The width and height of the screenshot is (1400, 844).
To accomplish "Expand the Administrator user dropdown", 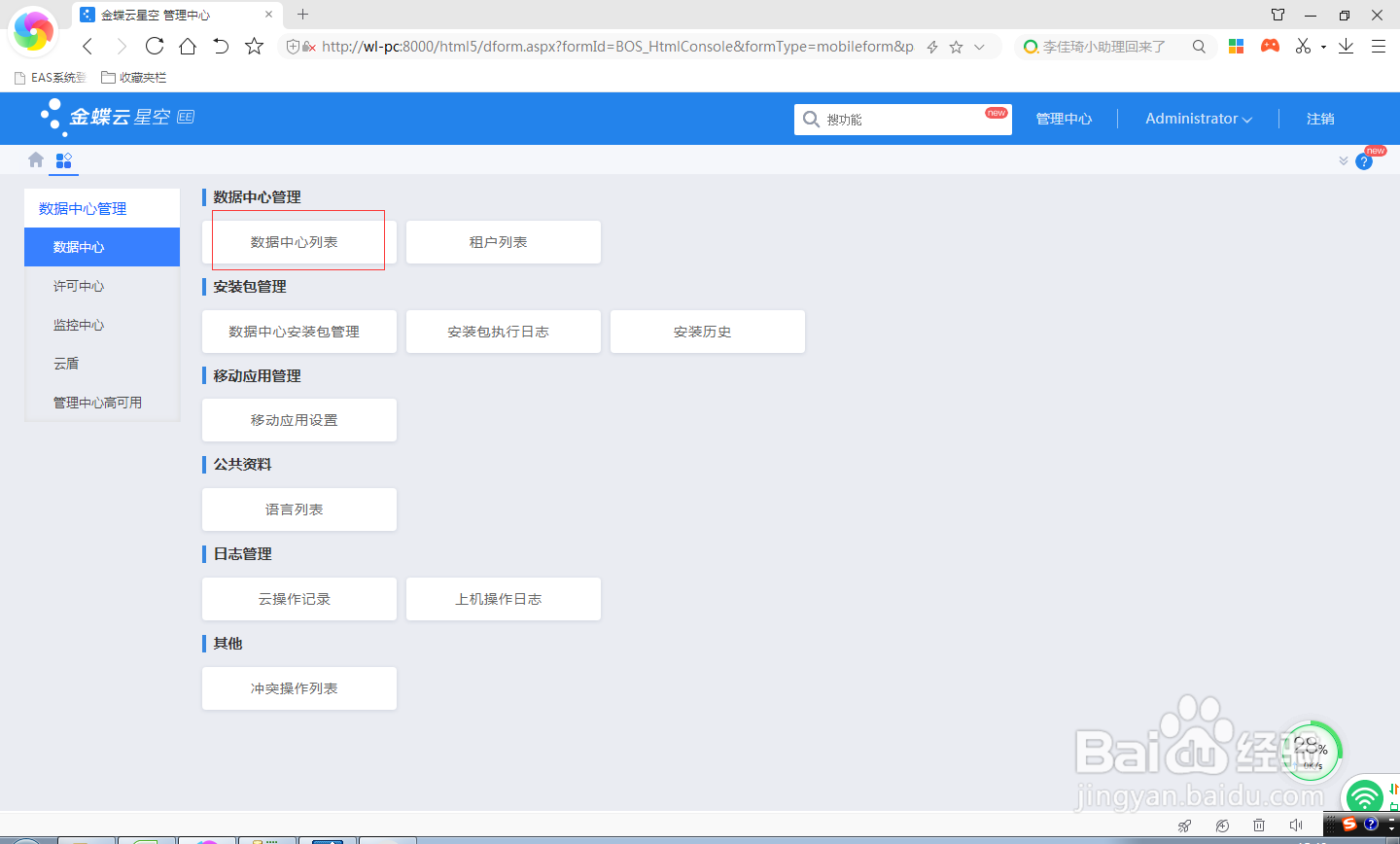I will pos(1199,119).
